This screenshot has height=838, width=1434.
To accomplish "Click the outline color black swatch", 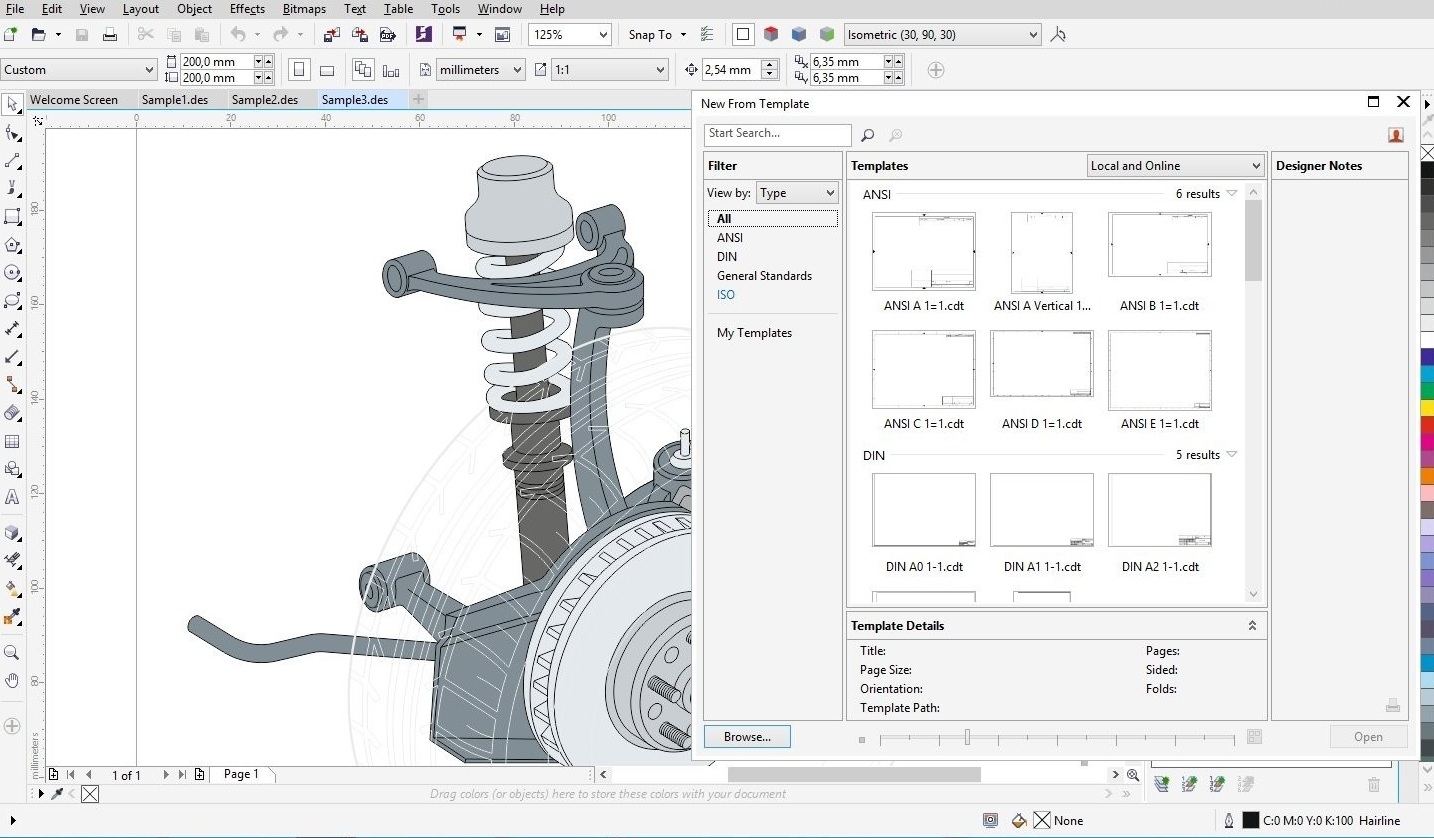I will (x=1250, y=821).
